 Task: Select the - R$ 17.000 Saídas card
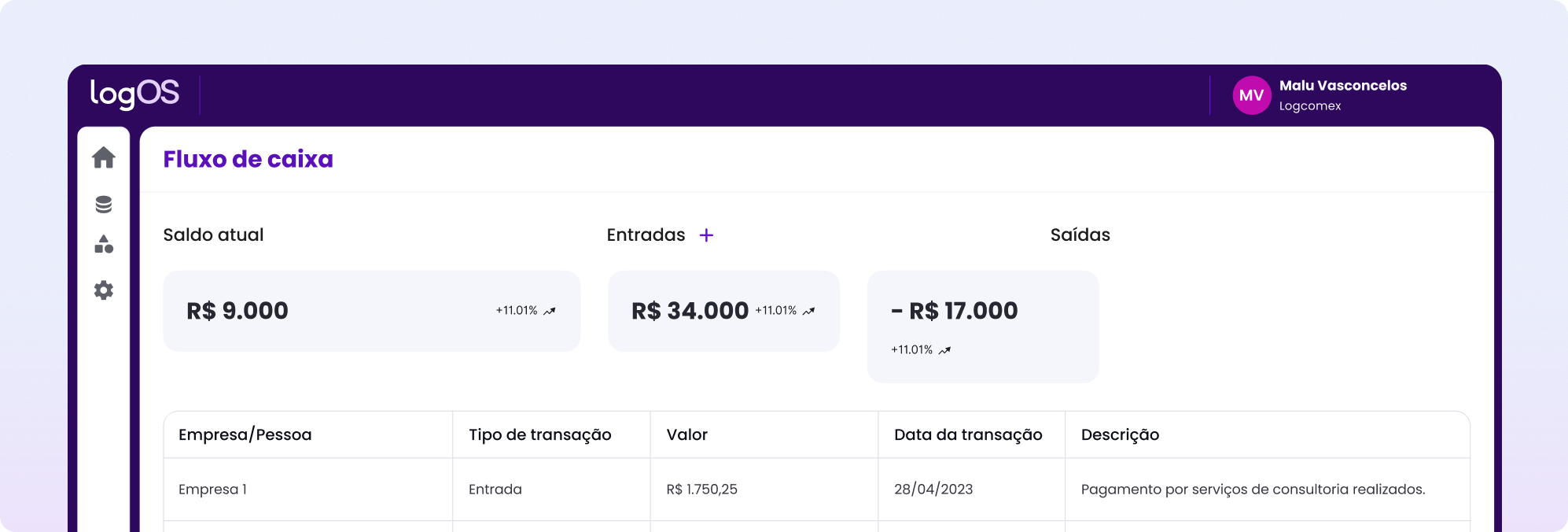click(x=982, y=327)
